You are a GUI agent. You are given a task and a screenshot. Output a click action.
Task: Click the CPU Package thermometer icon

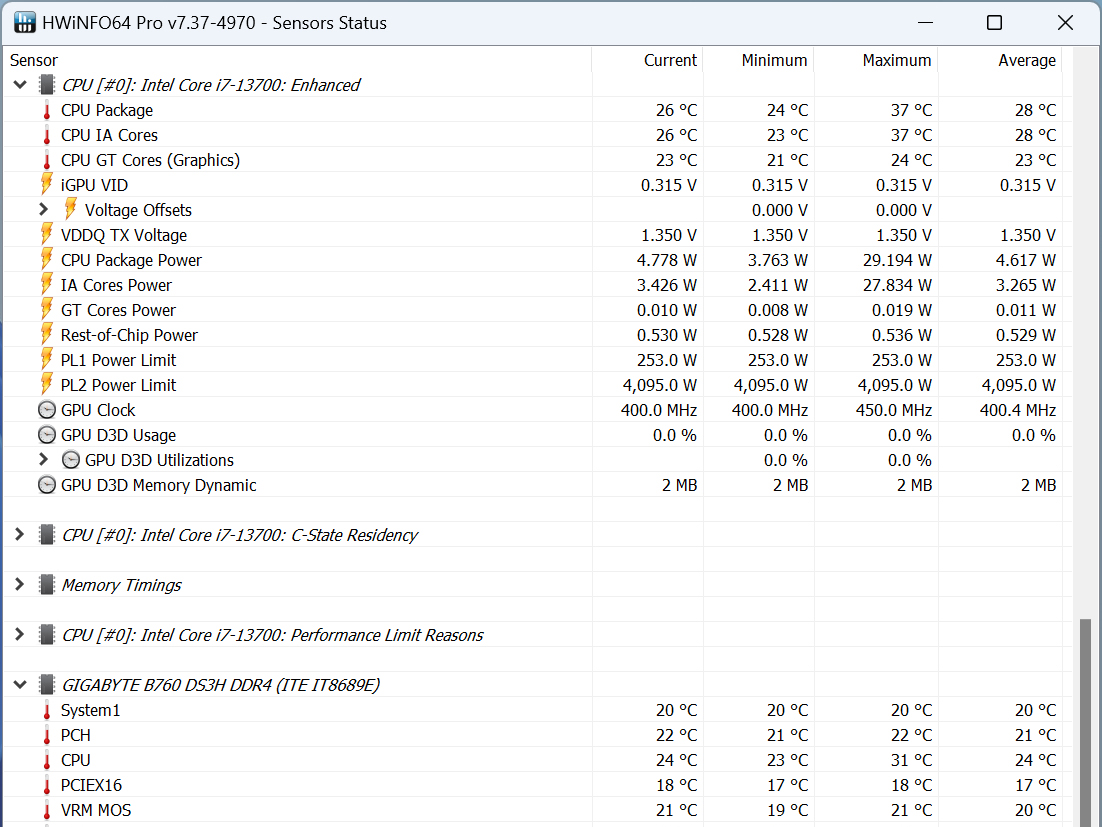tap(47, 110)
